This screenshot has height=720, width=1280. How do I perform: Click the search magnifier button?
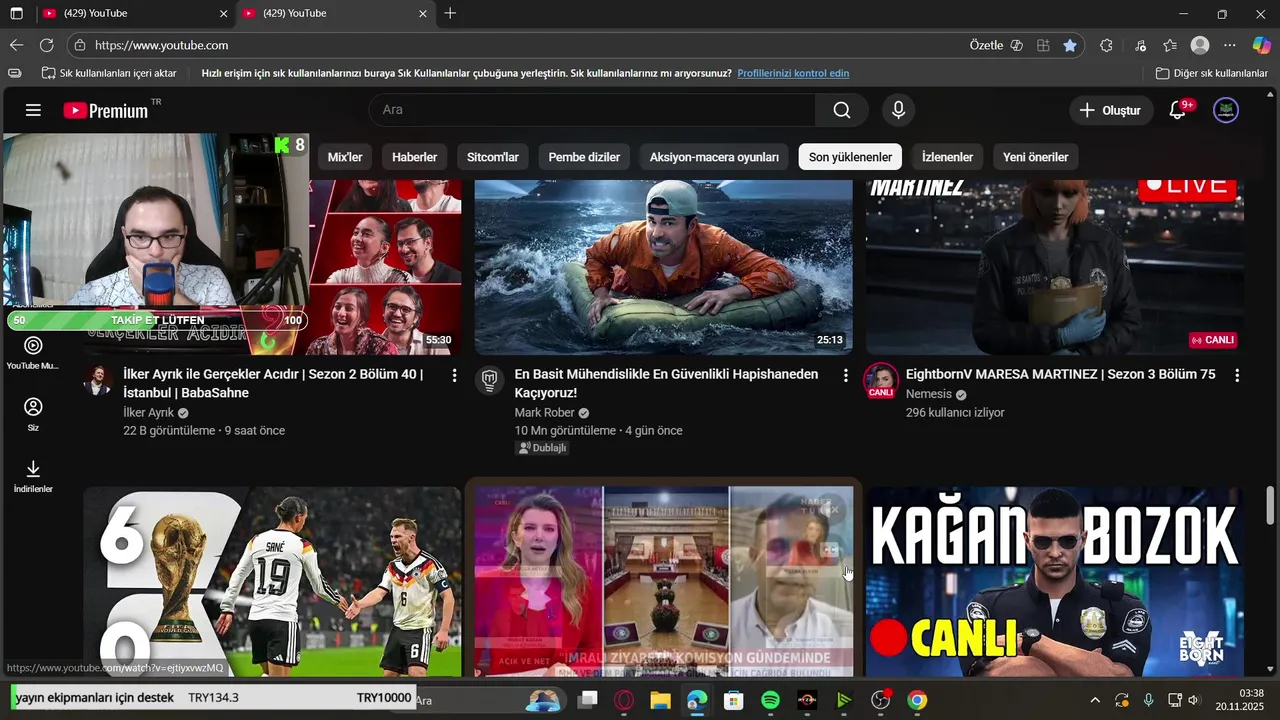[842, 110]
